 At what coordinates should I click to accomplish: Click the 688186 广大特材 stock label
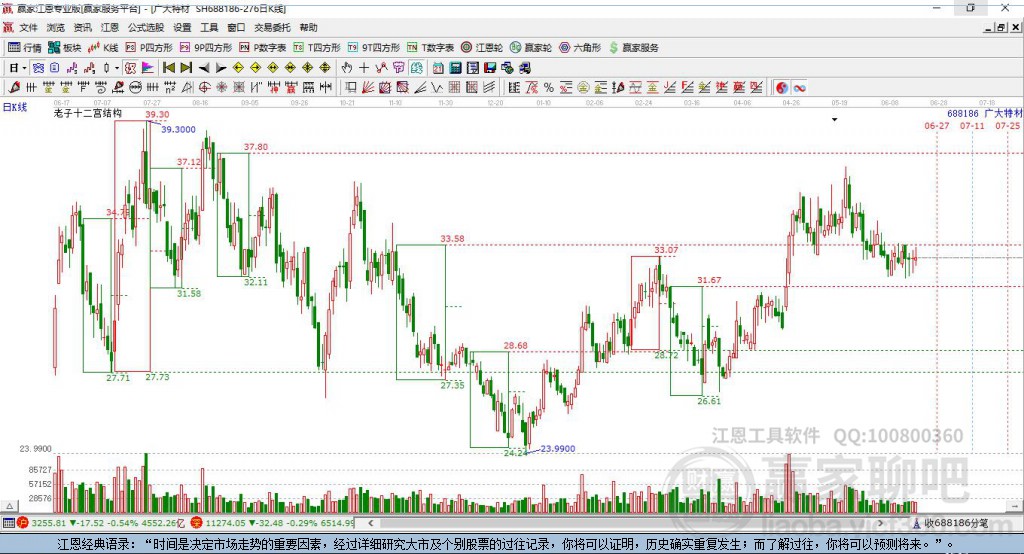[x=985, y=114]
